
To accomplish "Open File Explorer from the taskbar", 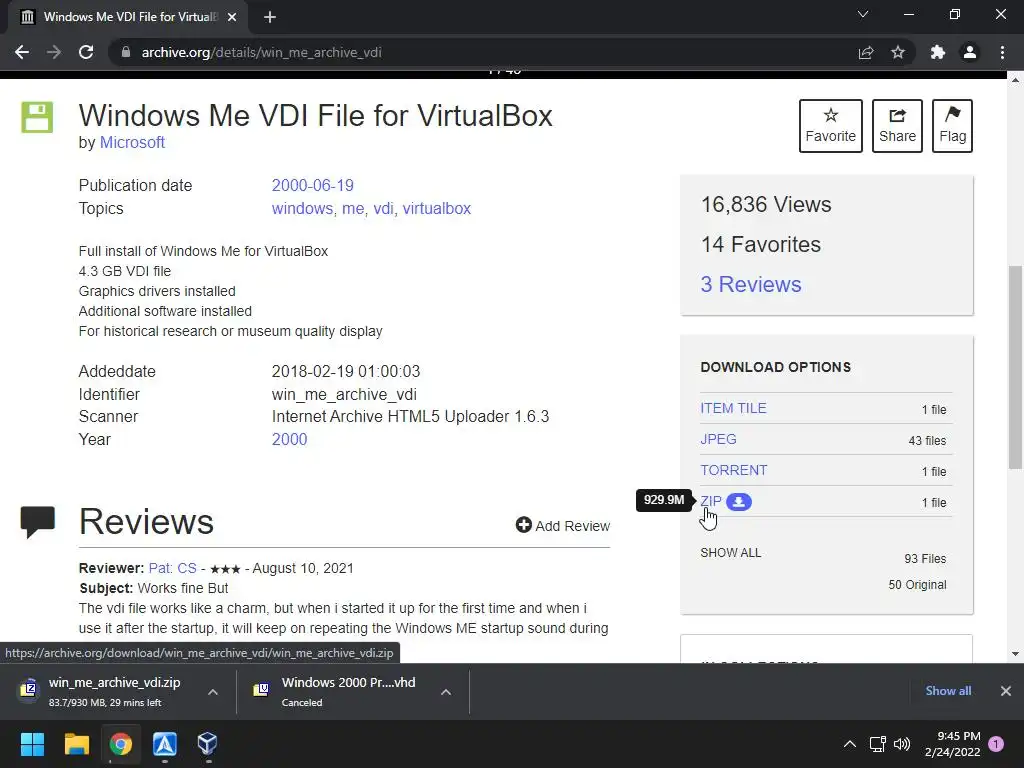I will 76,744.
